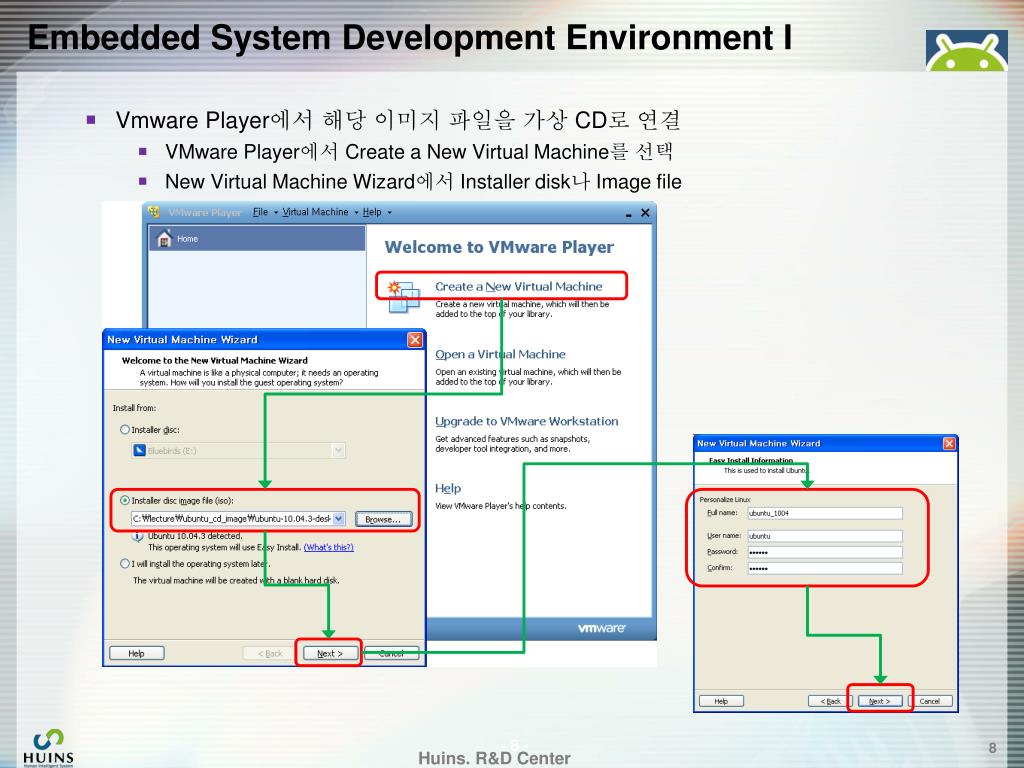Open the ISO image path dropdown arrow
Image resolution: width=1024 pixels, height=768 pixels.
pyautogui.click(x=338, y=519)
